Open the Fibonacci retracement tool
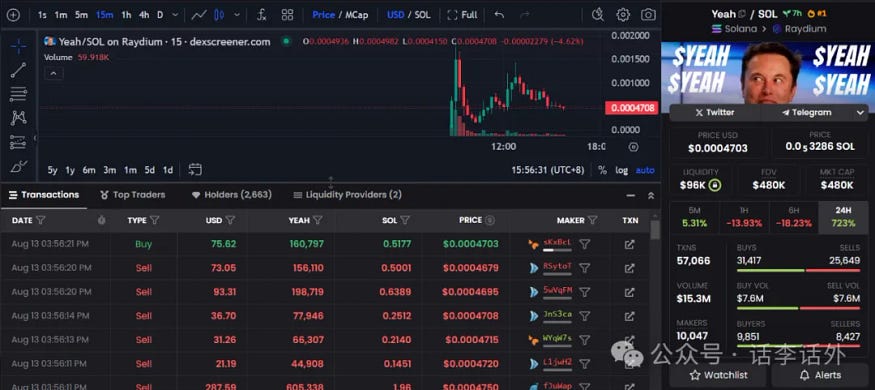Viewport: 875px width, 390px height. (18, 94)
